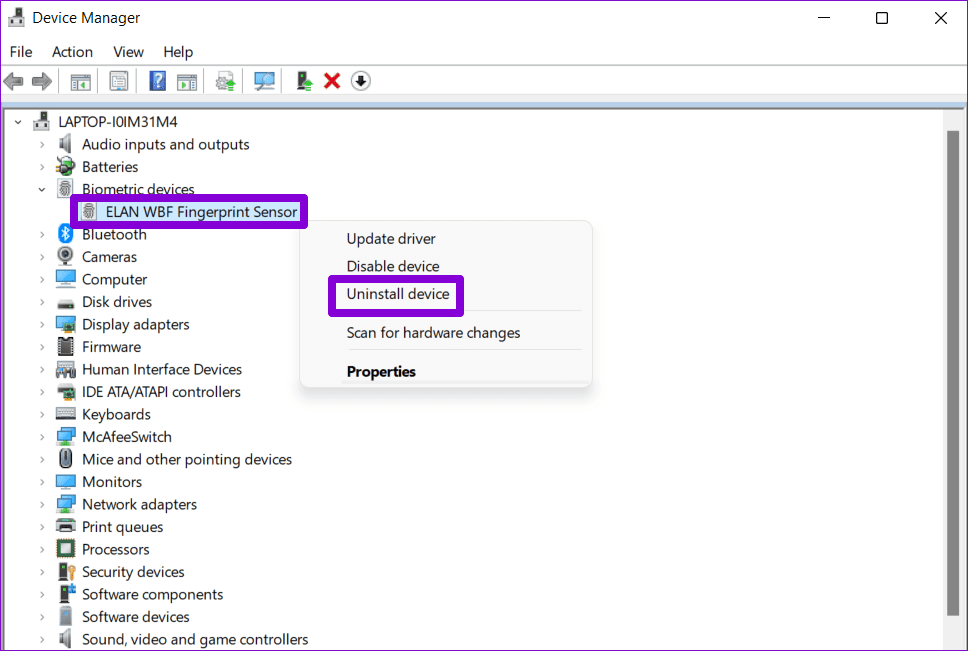Viewport: 968px width, 651px height.
Task: Select Sound, video and game controllers
Action: click(195, 639)
